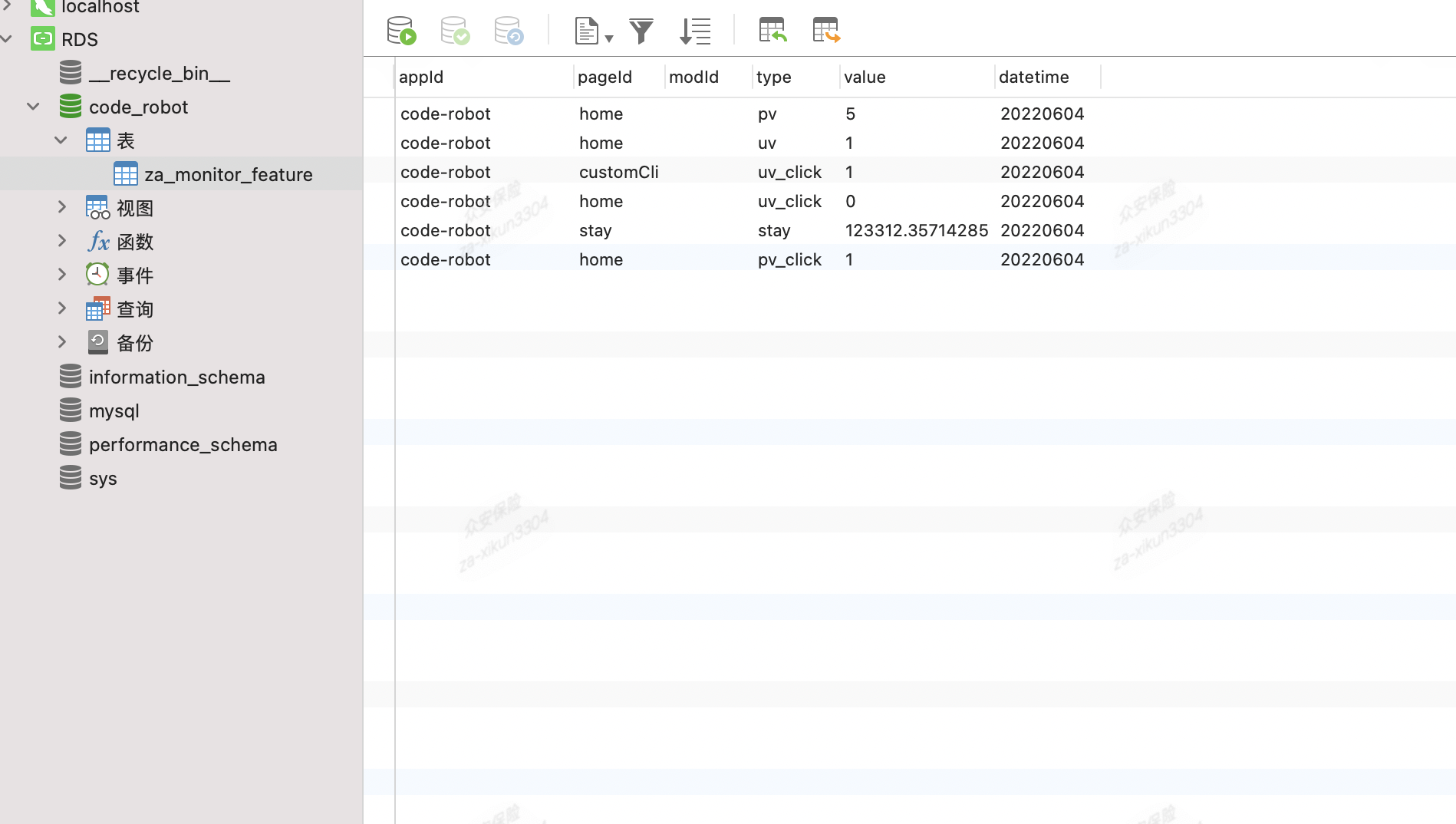Click the 备份 backup icon
Viewport: 1456px width, 824px height.
(98, 342)
